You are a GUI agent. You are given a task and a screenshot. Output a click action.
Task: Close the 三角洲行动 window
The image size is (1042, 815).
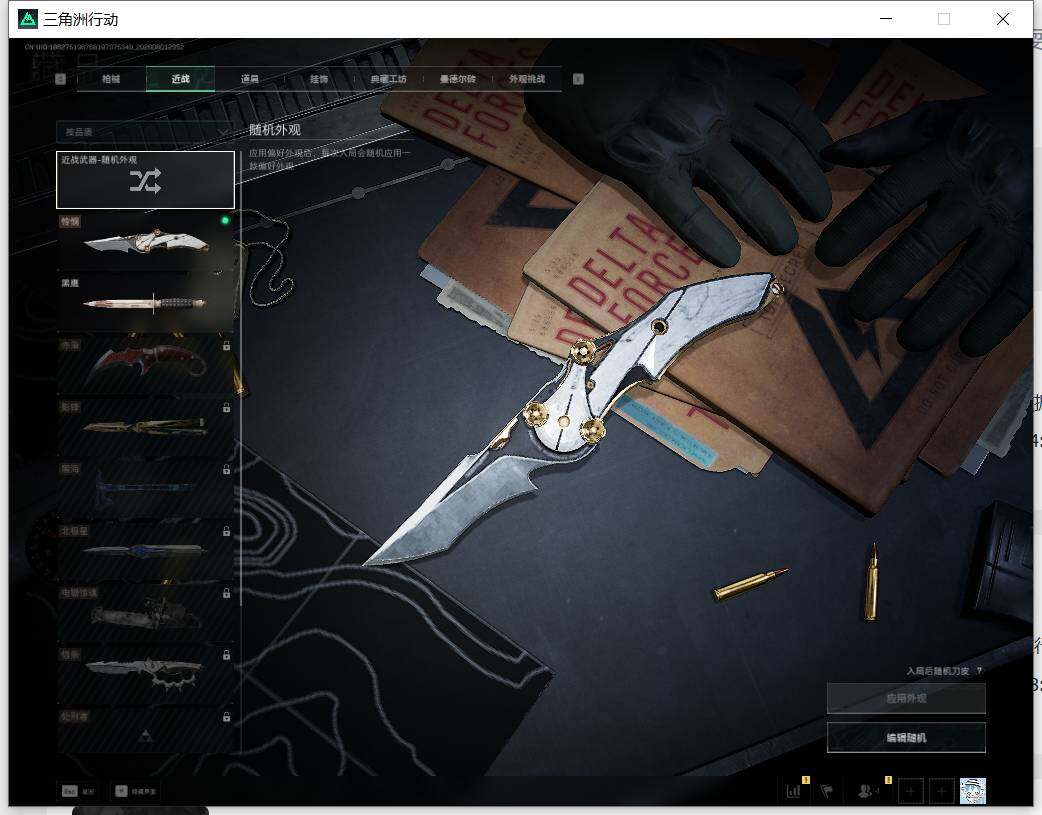[x=1003, y=19]
